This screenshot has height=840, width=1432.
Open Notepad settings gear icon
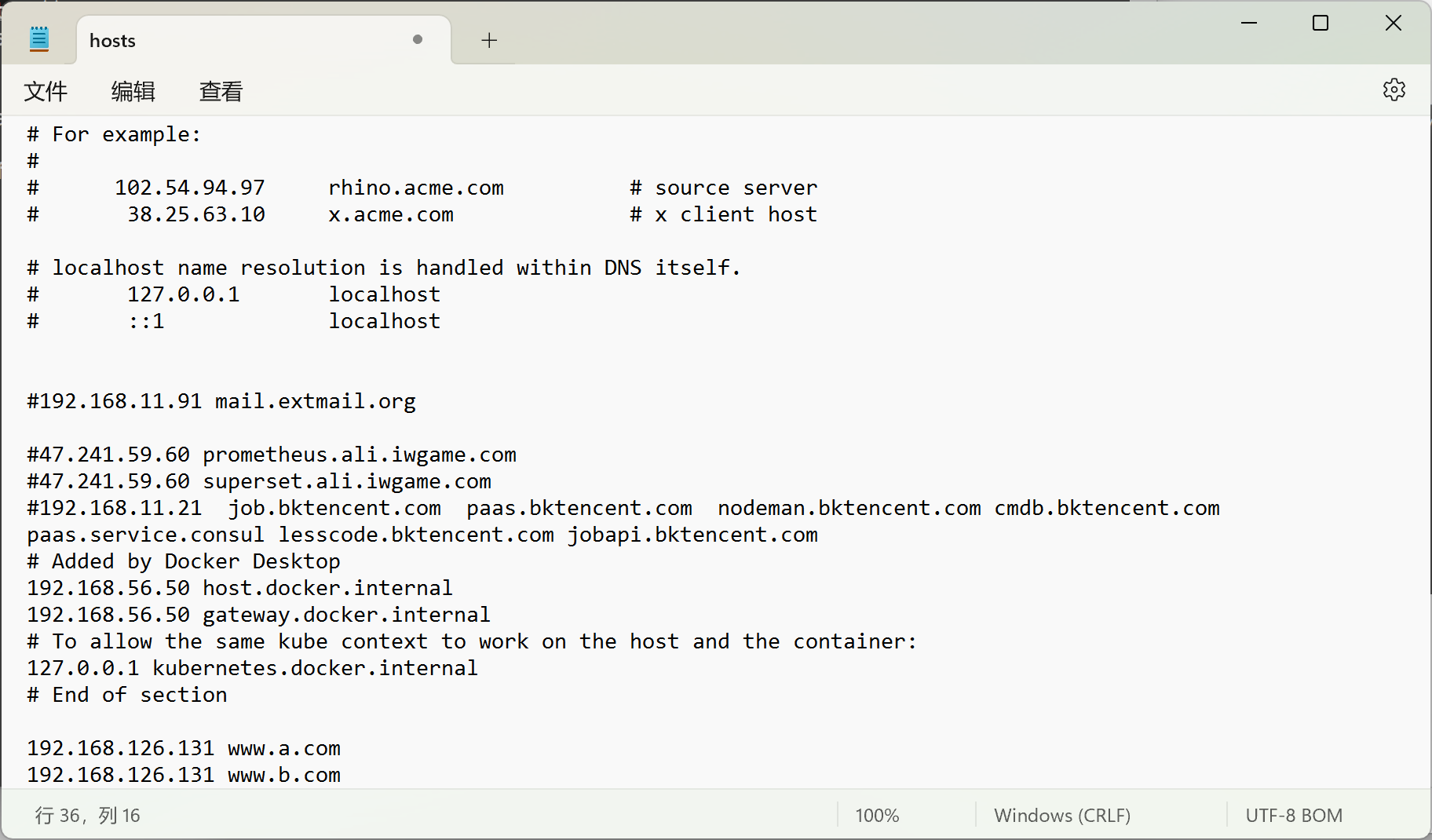1394,89
